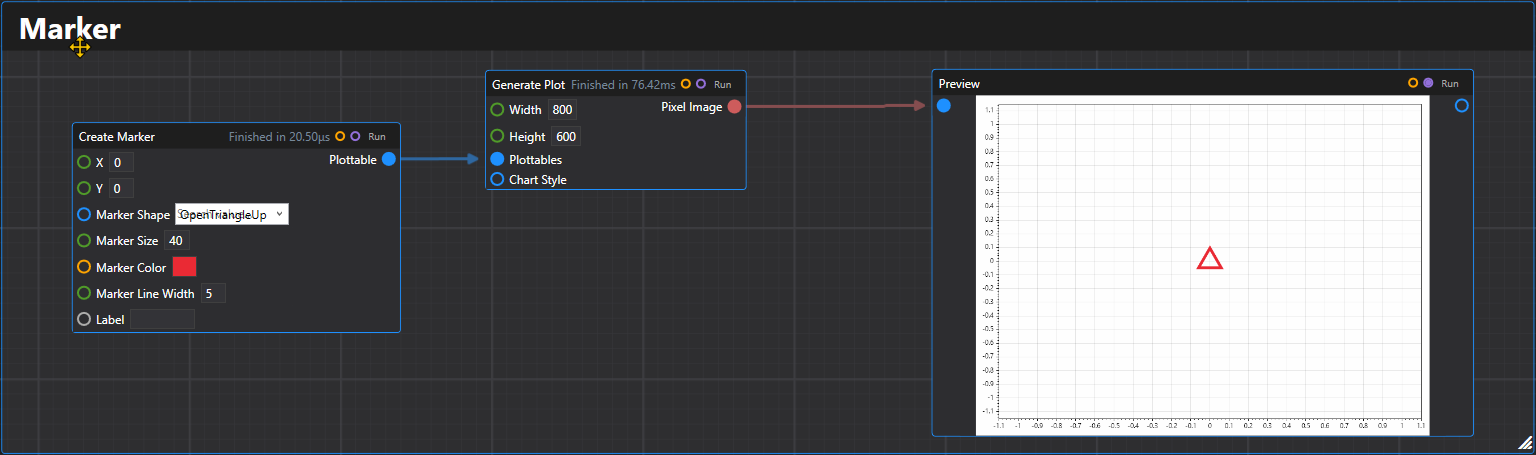The width and height of the screenshot is (1536, 455).
Task: Click the plot image in Preview
Action: coord(1202,265)
